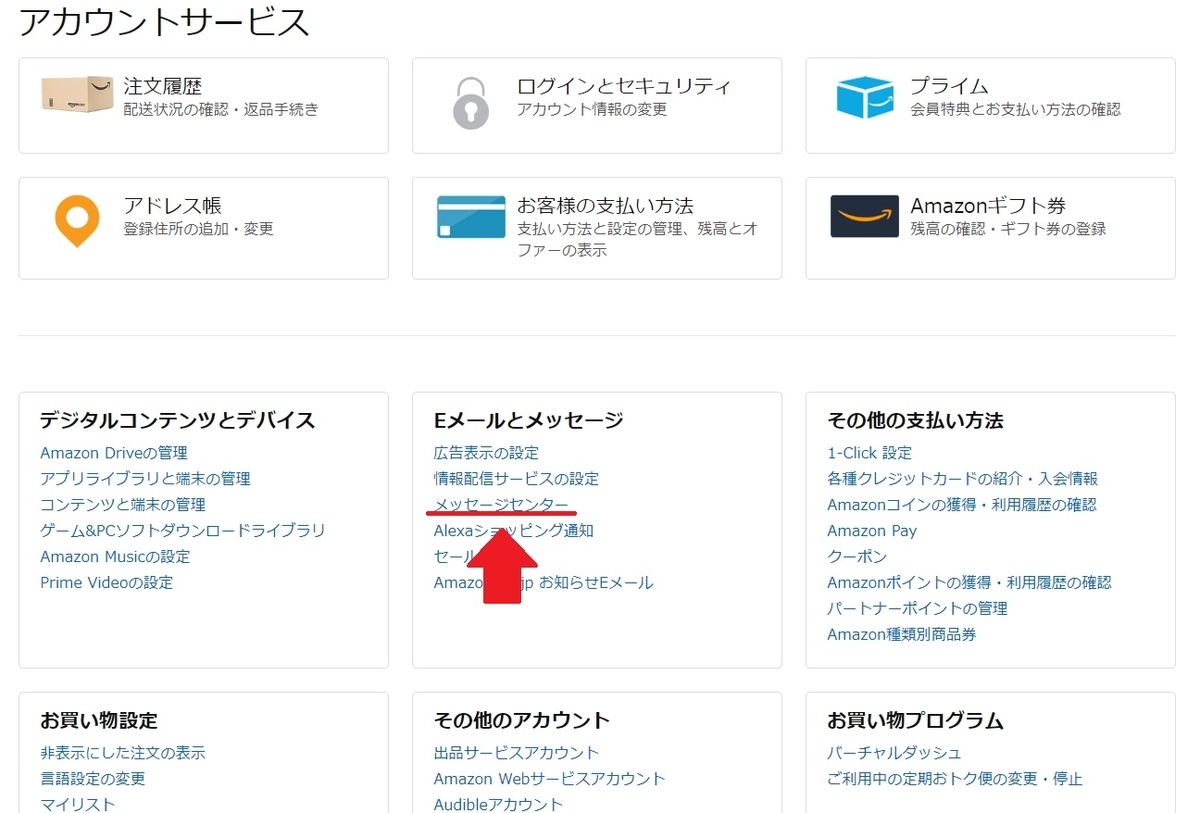This screenshot has width=1200, height=813.
Task: Open Amazonコインの獲得・利用履歴の確認 link
Action: [962, 505]
